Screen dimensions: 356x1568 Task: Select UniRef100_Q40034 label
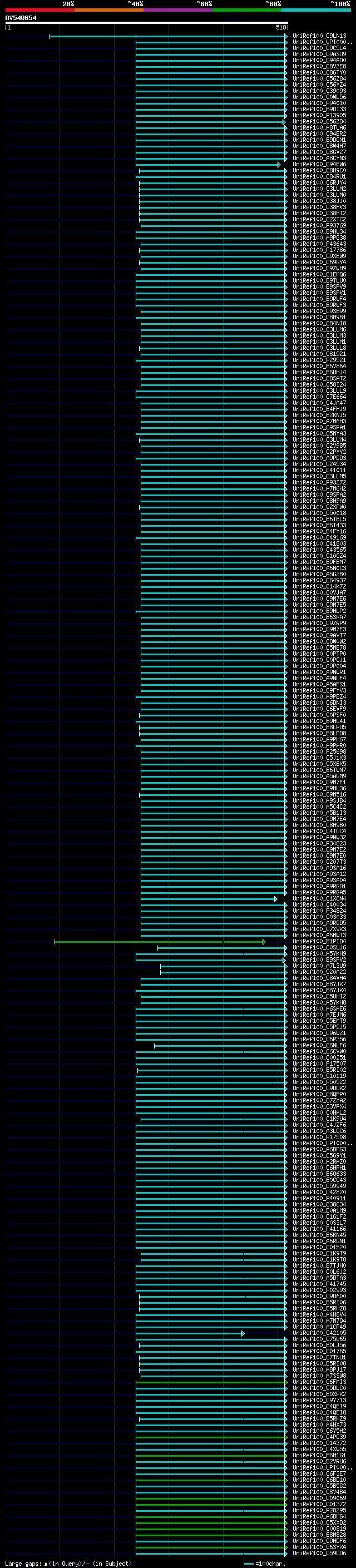pyautogui.click(x=319, y=904)
